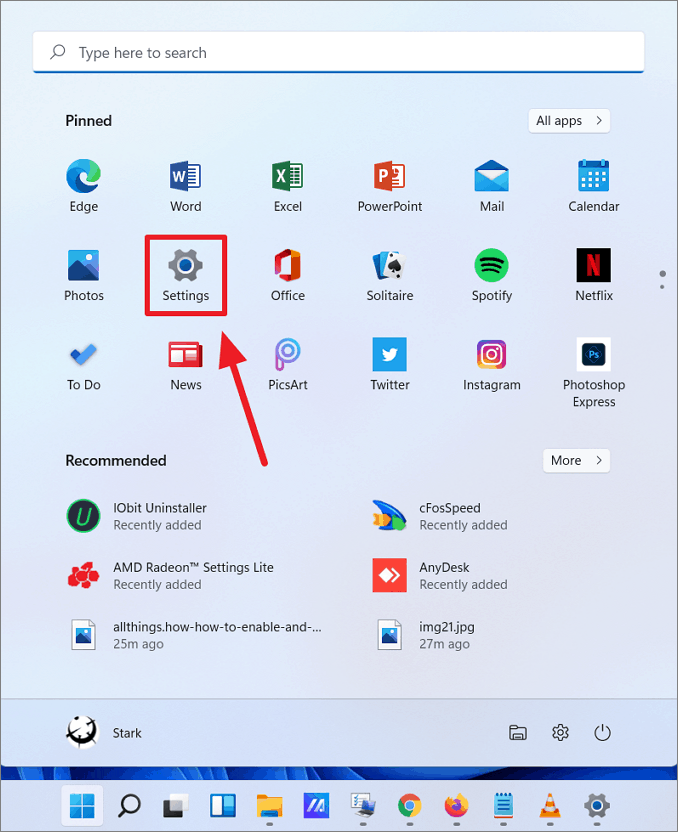Launch PicsArt from pinned apps
Viewport: 678px width, 832px height.
pos(288,364)
